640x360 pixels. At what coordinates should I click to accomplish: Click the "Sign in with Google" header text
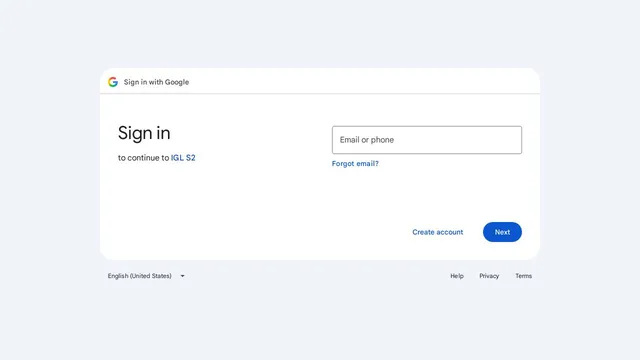156,82
